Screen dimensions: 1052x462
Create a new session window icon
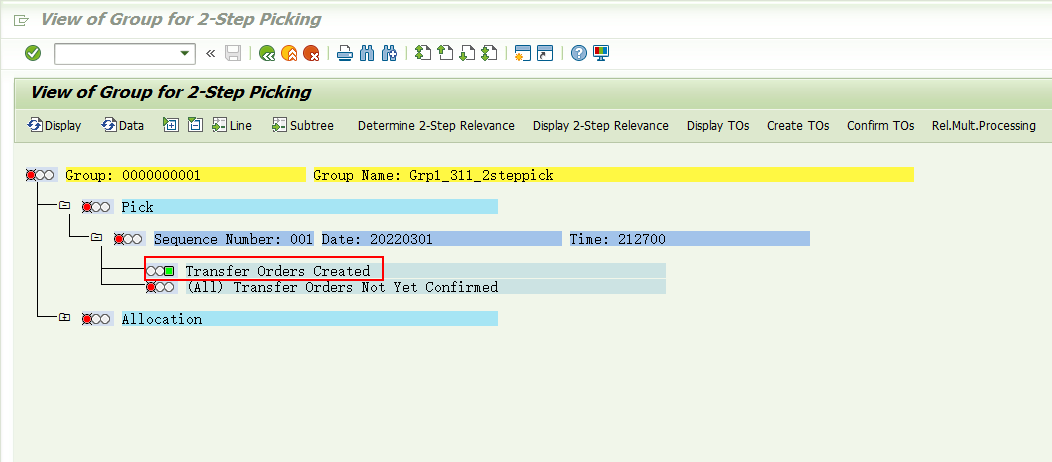point(523,54)
